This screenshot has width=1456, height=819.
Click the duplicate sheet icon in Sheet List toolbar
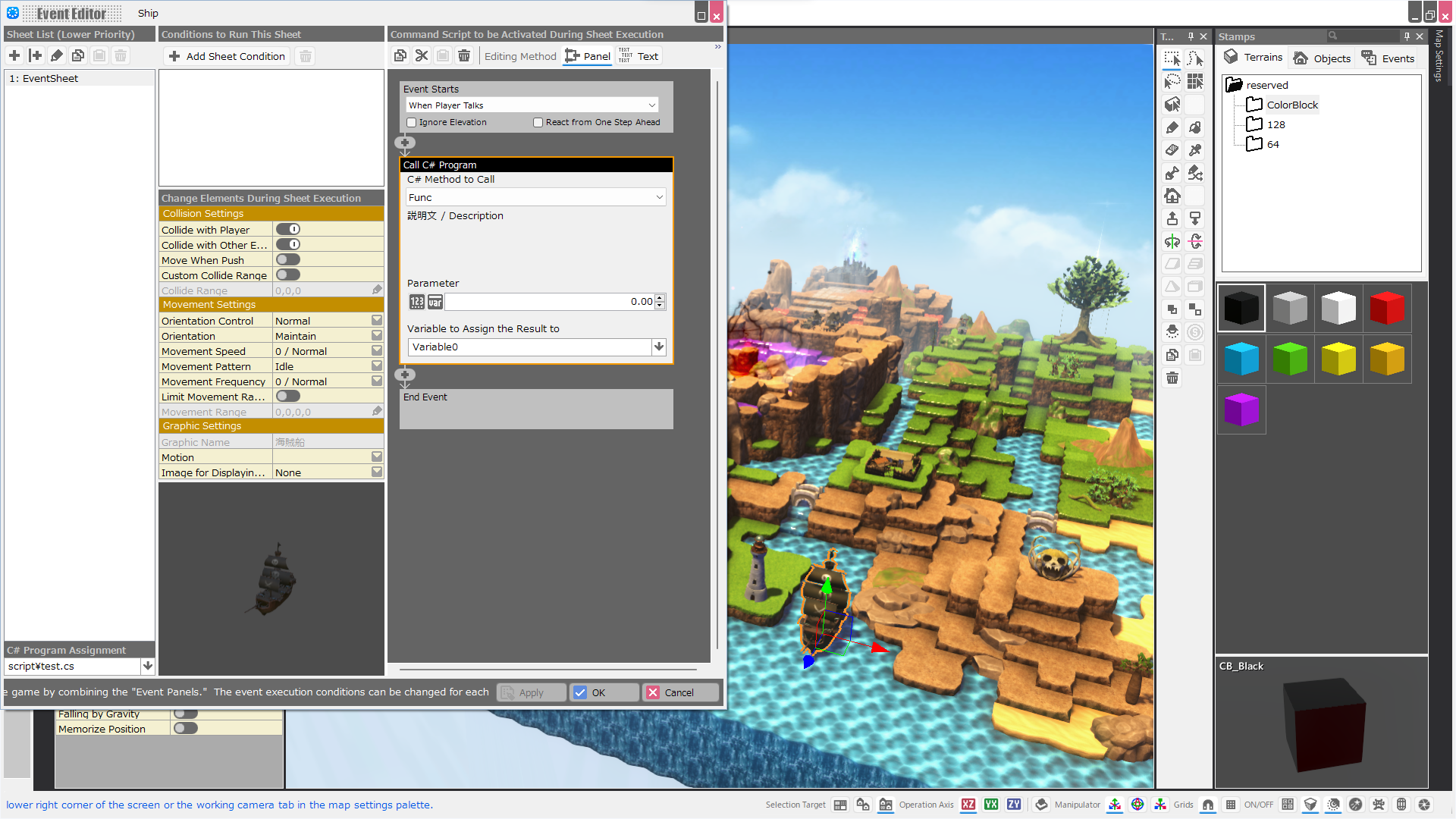coord(78,55)
